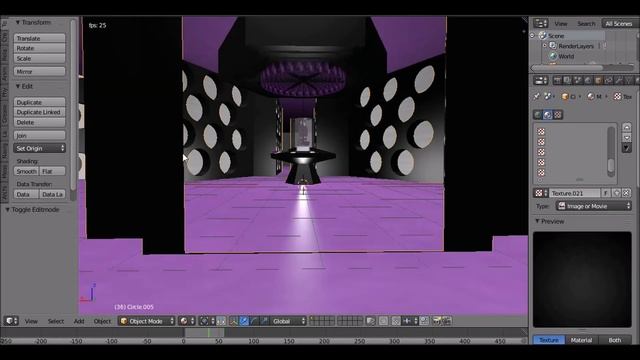Open the Select menu
The image size is (640, 360).
point(56,321)
